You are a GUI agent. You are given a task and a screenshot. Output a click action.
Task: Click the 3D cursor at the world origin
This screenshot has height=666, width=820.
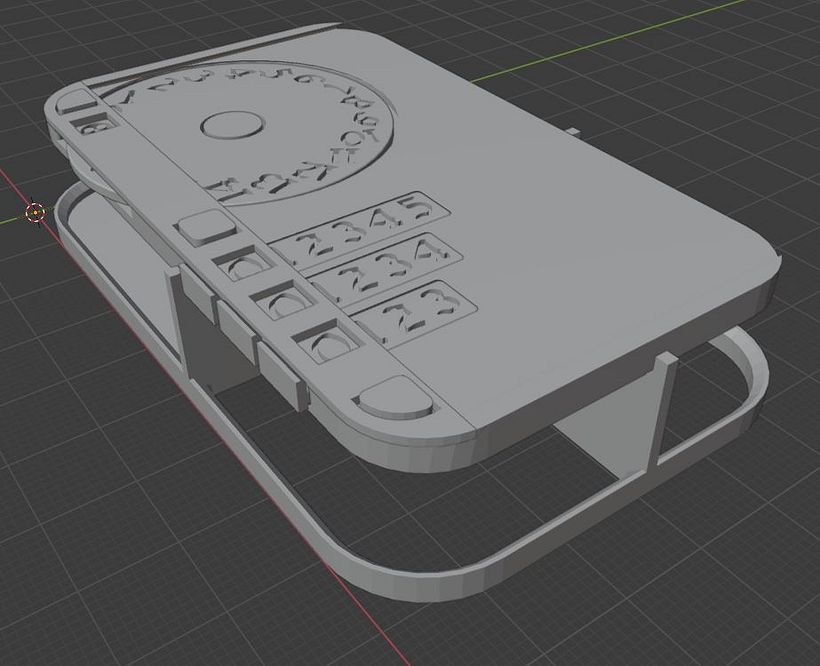pyautogui.click(x=35, y=213)
